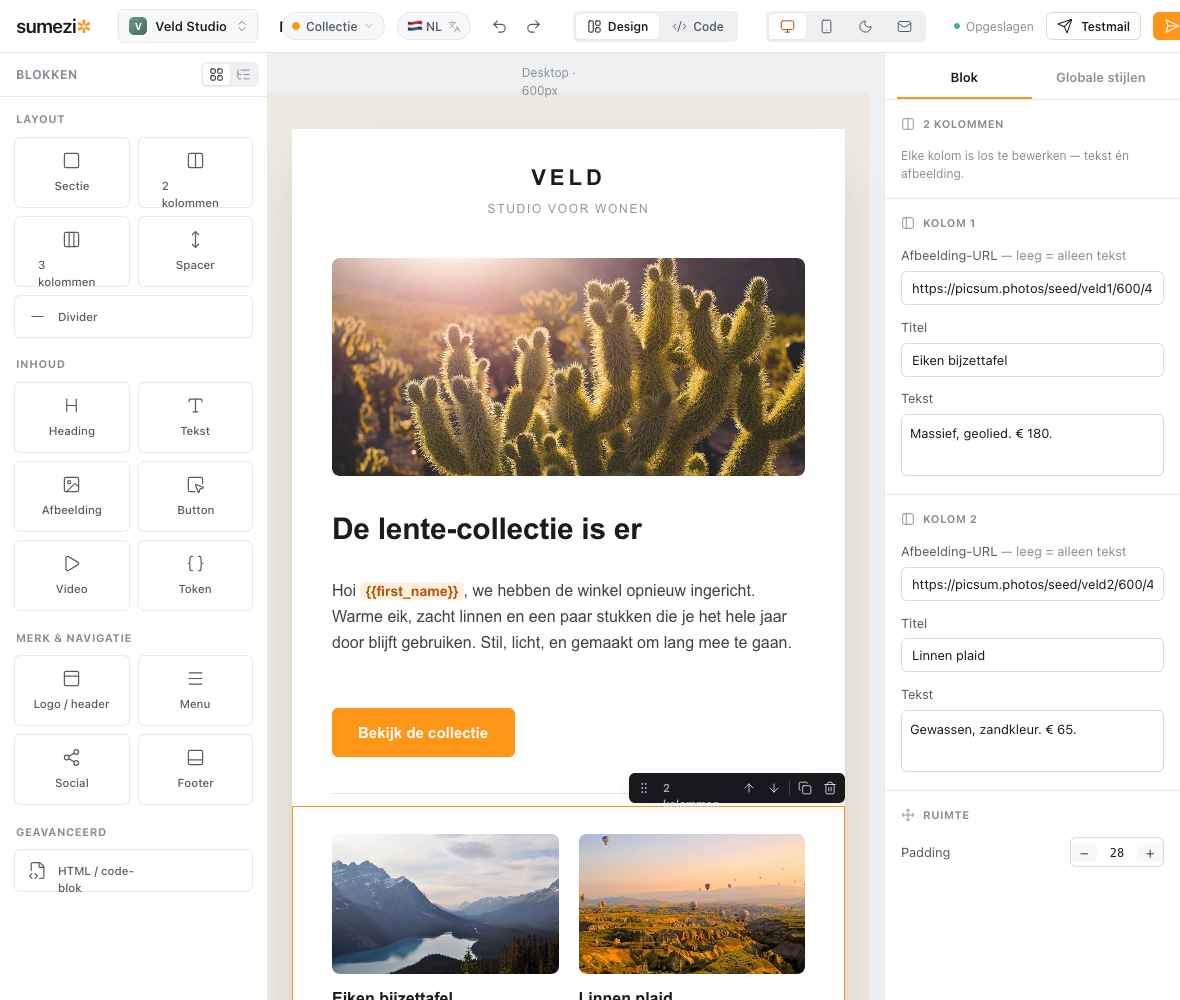Add a 3 kolommen layout block
The width and height of the screenshot is (1180, 1000).
pyautogui.click(x=71, y=251)
